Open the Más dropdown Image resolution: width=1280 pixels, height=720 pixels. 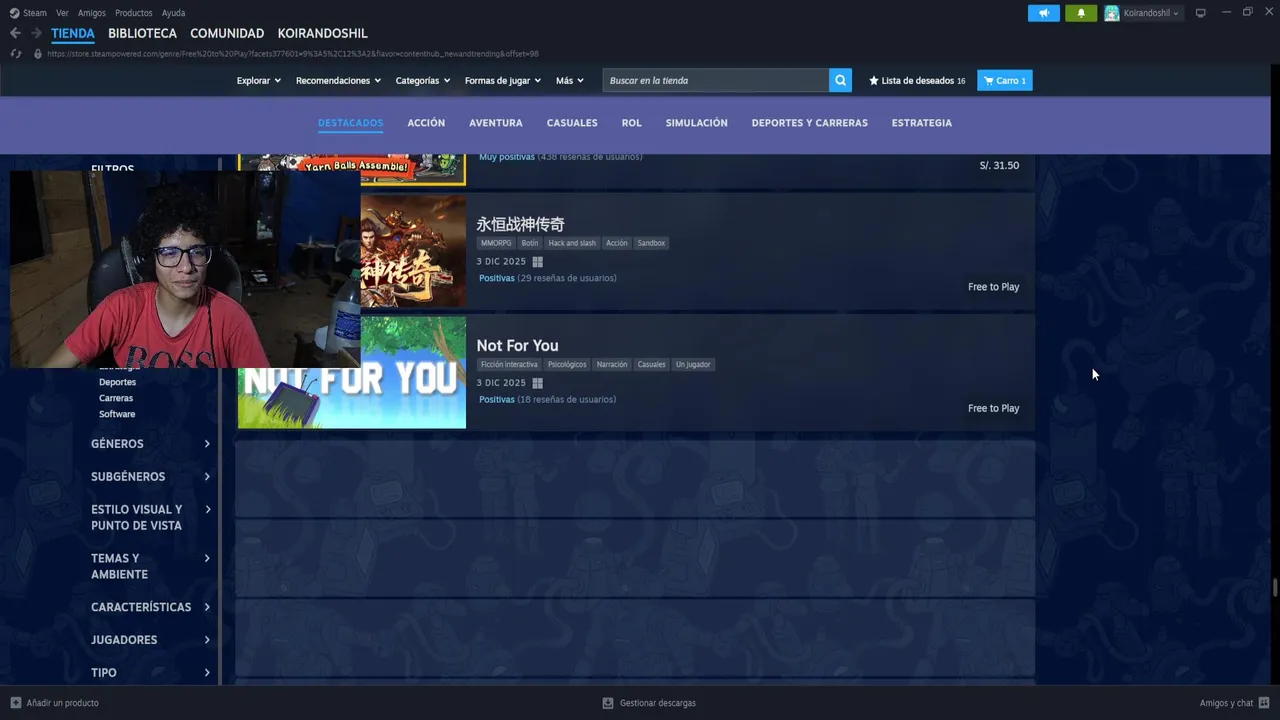click(x=571, y=80)
